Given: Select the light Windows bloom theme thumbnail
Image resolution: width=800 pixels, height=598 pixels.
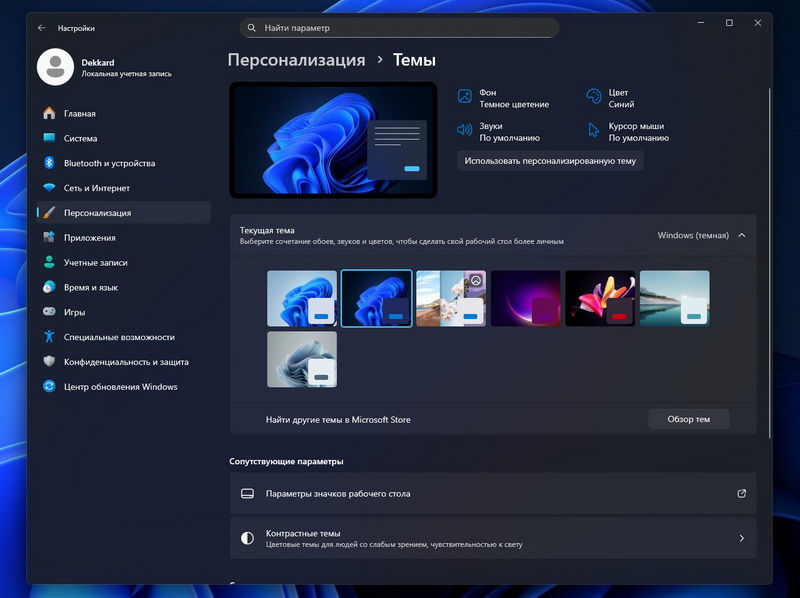Looking at the screenshot, I should pos(302,298).
